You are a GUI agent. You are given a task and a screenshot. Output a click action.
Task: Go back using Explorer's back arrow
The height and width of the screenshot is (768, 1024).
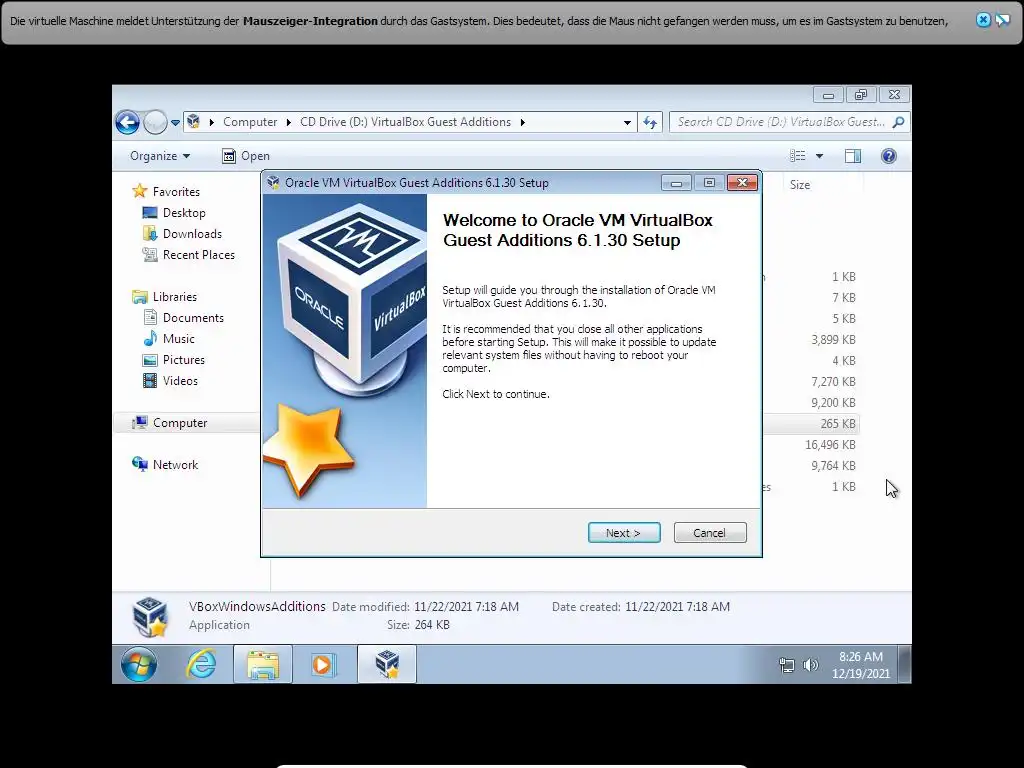[127, 122]
